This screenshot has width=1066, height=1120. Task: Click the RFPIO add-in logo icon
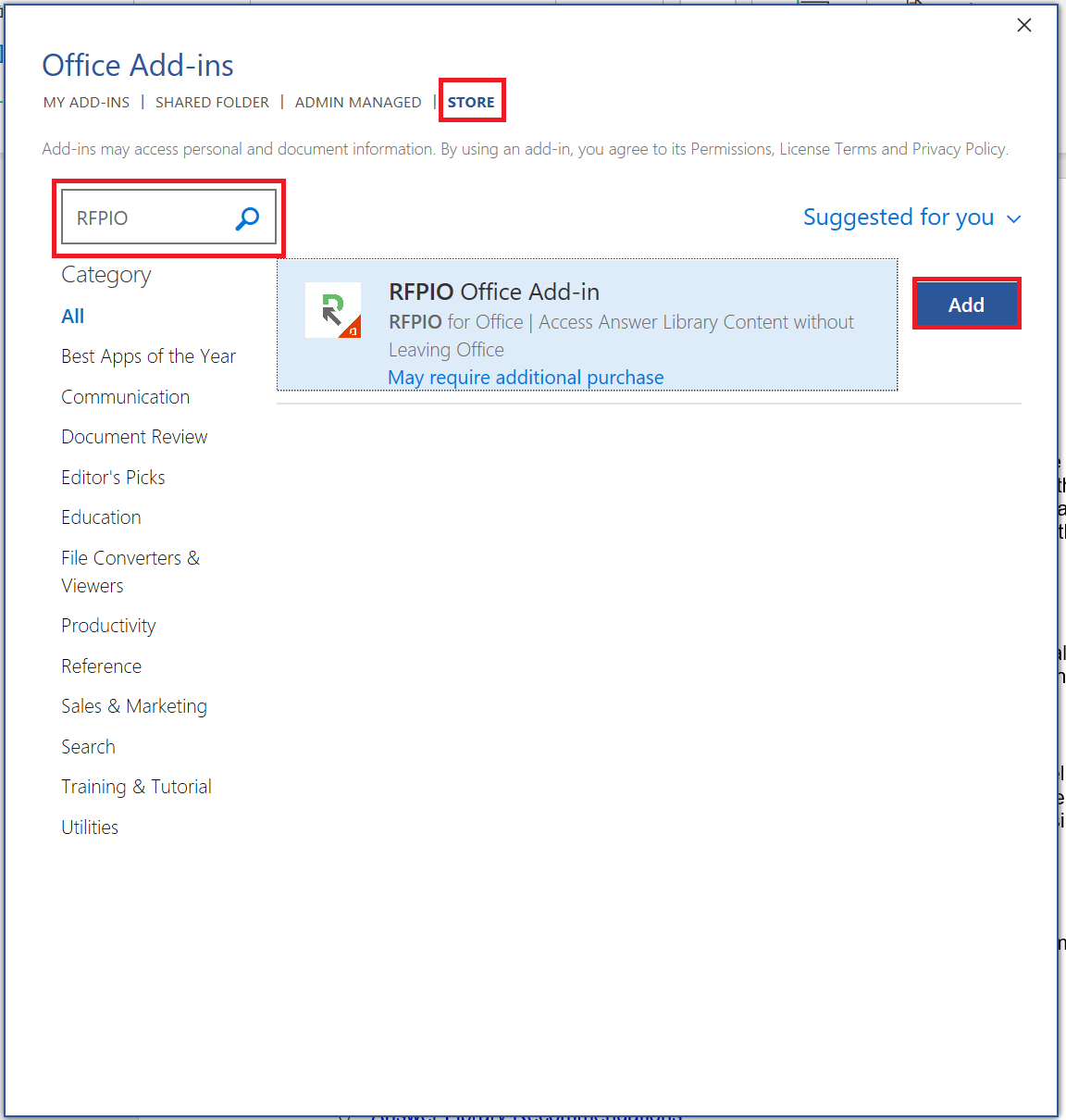coord(333,310)
